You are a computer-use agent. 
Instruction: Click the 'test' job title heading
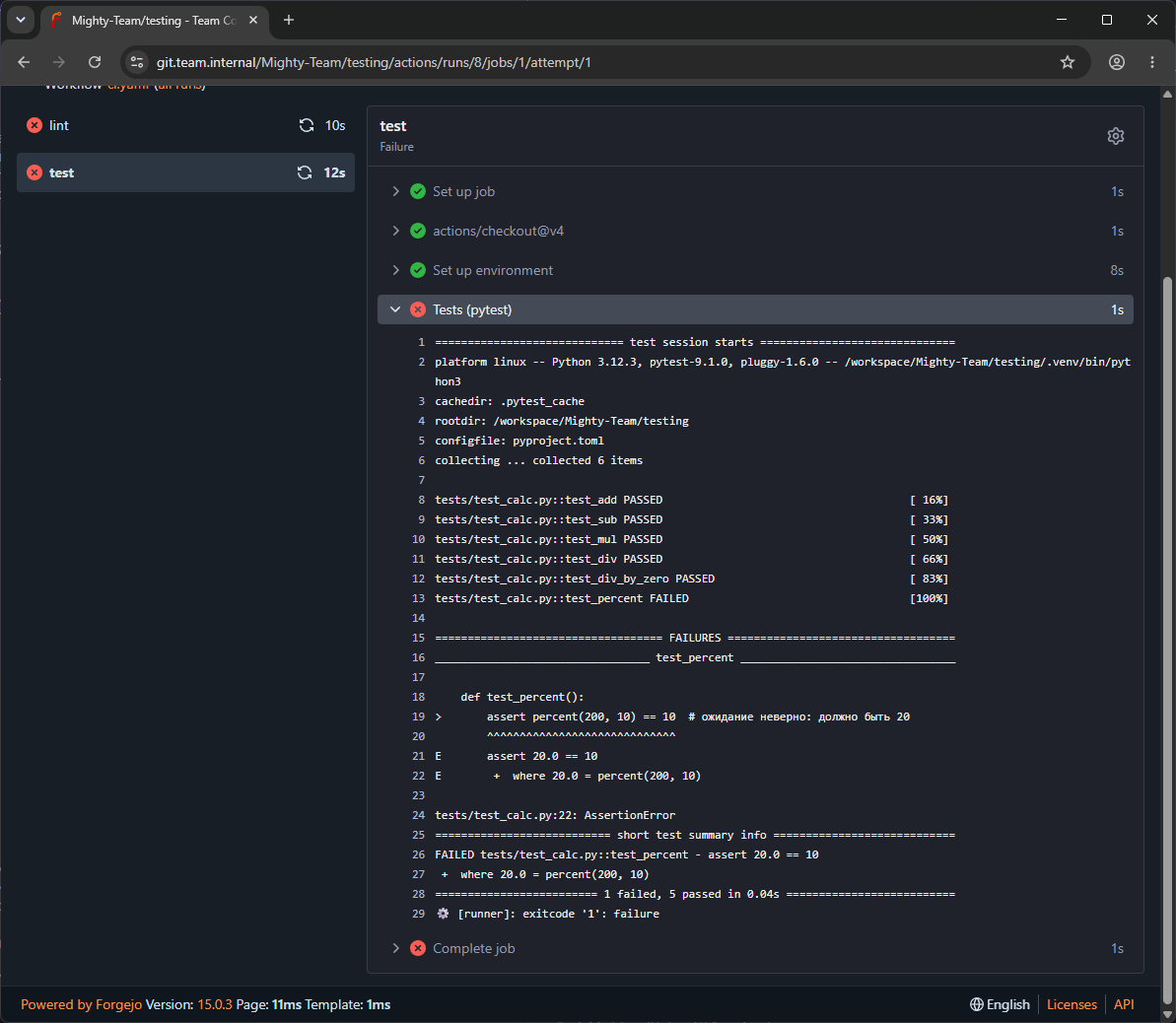click(393, 126)
